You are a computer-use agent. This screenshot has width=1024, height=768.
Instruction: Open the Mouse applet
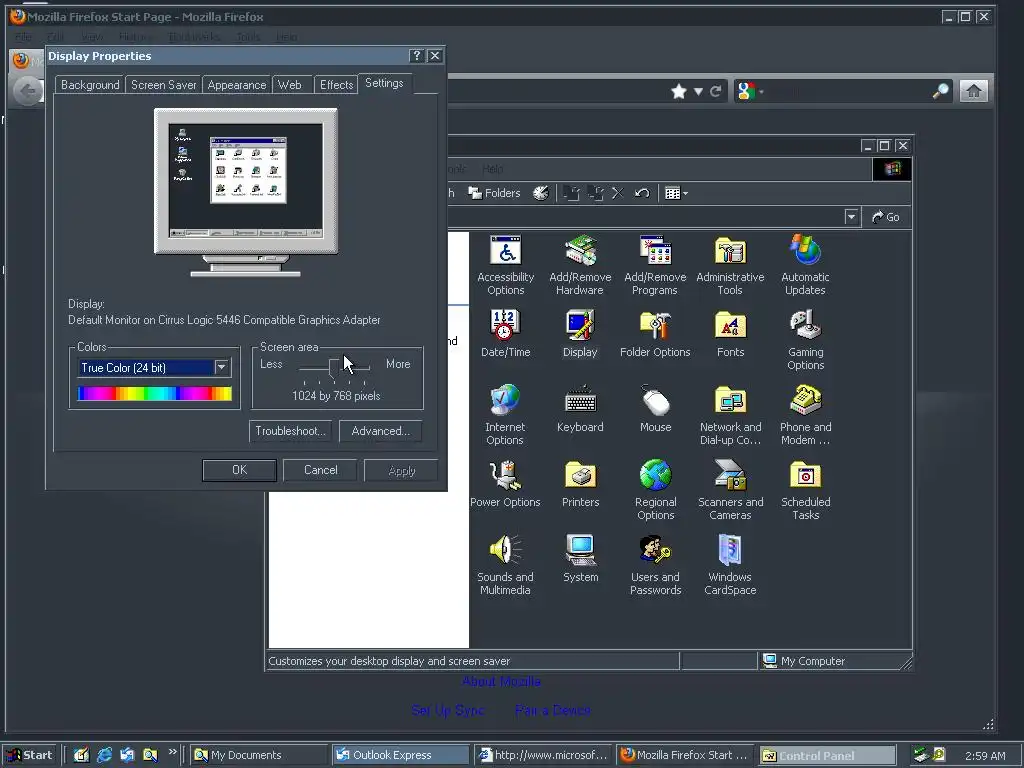coord(655,409)
